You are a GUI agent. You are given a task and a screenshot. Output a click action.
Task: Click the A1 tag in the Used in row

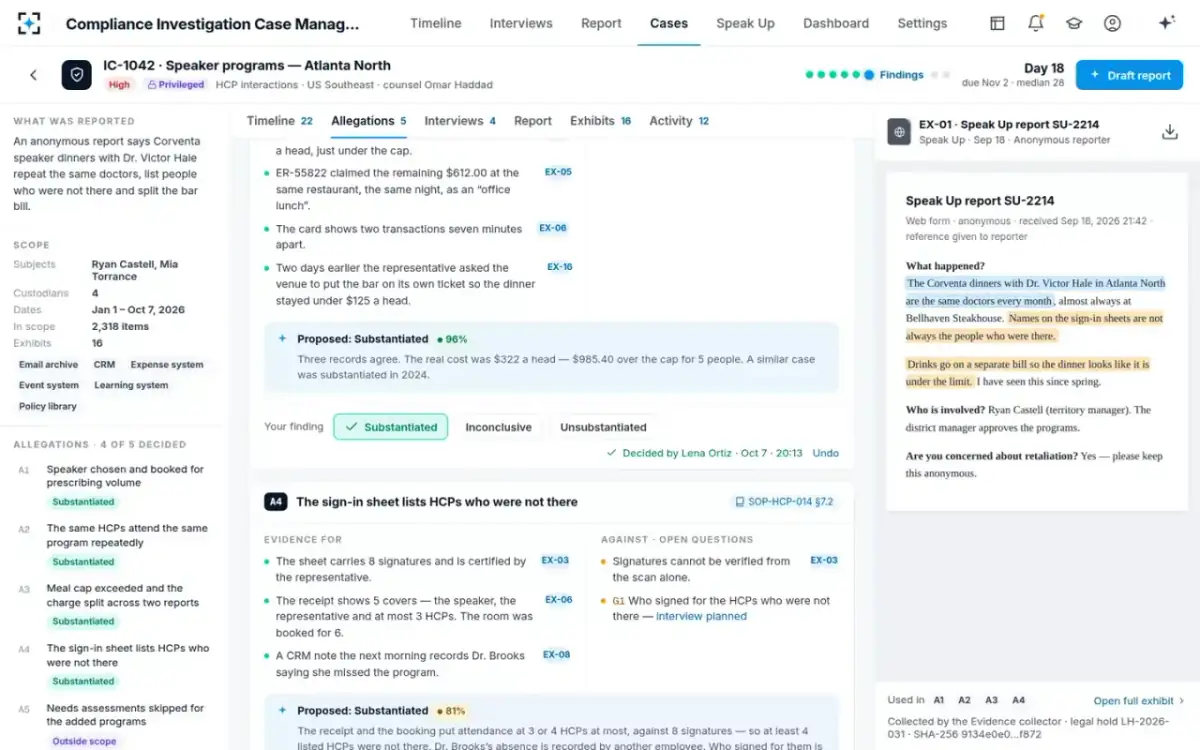[938, 701]
